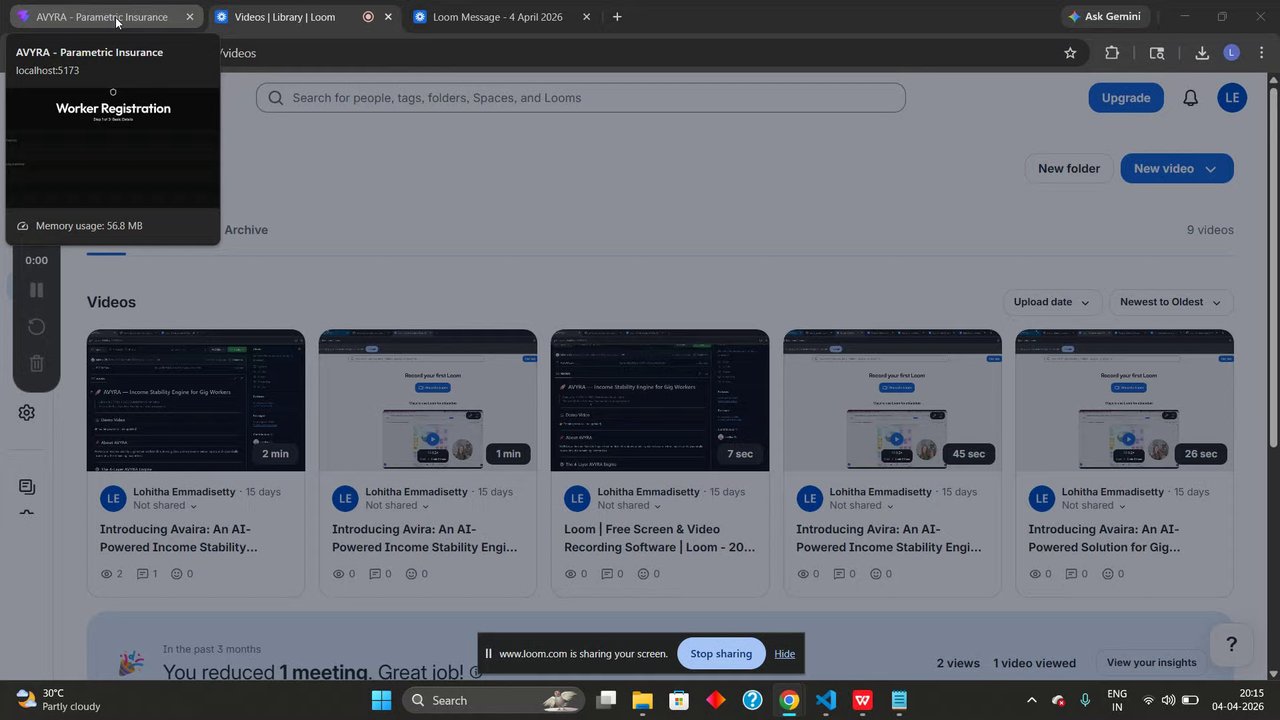Click the microphone icon in system tray
The height and width of the screenshot is (720, 1280).
(x=1085, y=700)
